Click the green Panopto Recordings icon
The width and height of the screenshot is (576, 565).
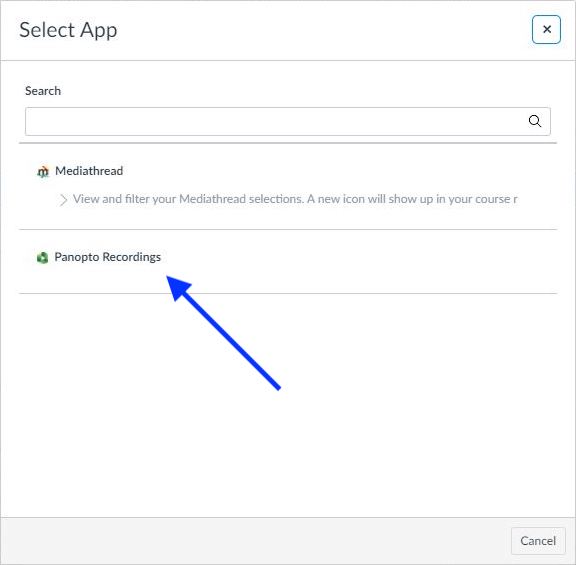pos(43,258)
